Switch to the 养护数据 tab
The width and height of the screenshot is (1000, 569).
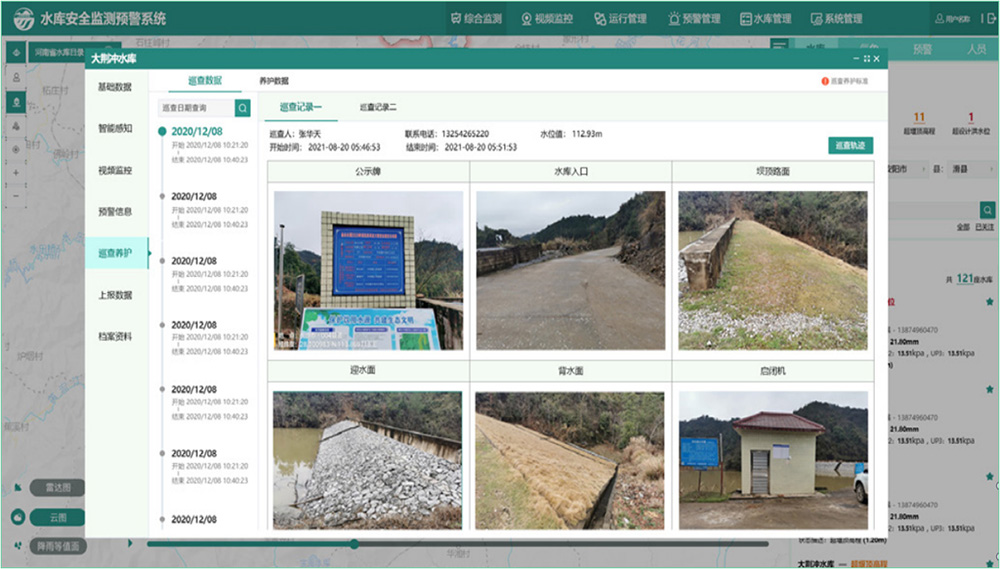click(274, 81)
